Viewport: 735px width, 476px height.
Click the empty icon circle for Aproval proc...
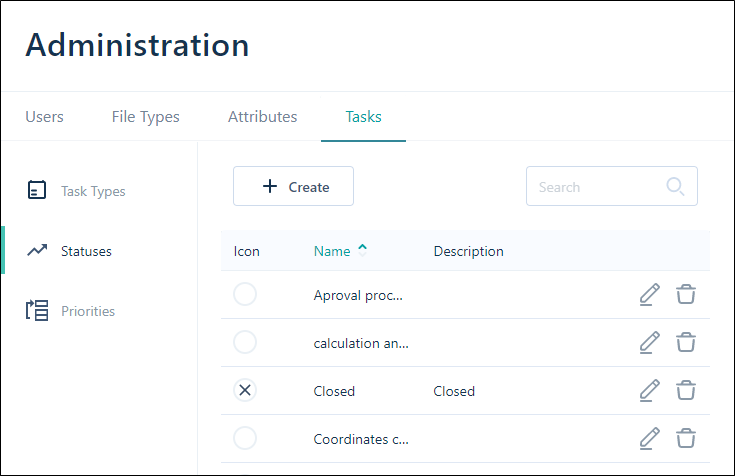coord(245,295)
